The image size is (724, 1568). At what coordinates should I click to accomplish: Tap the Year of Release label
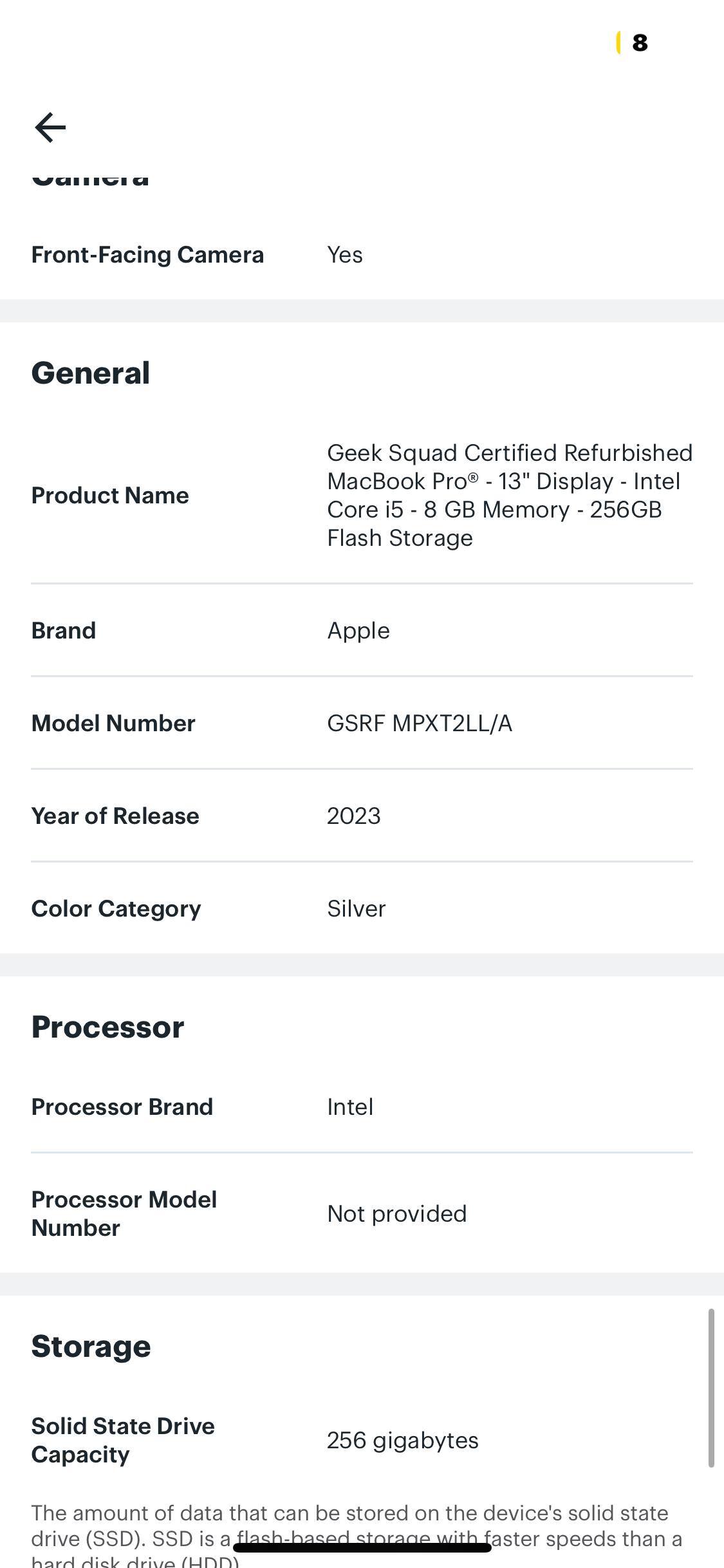point(115,816)
